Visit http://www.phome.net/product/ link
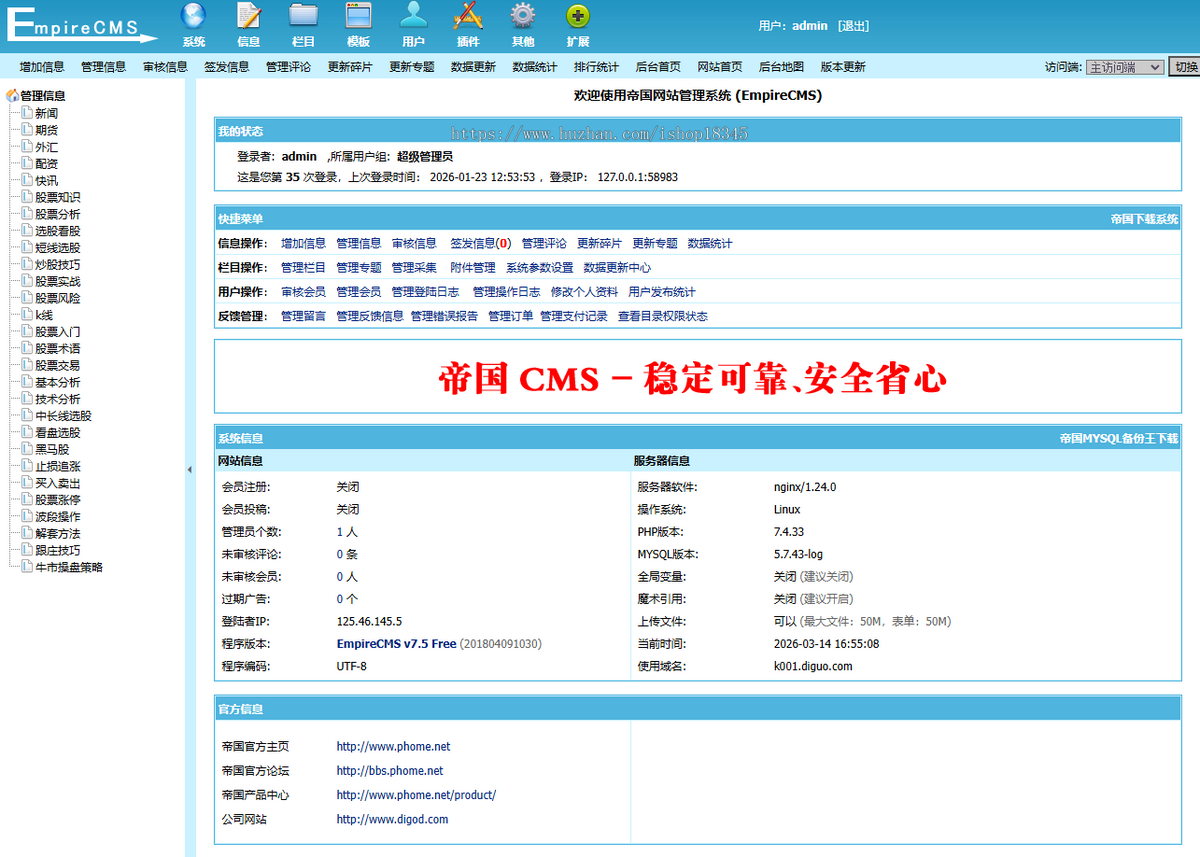Screen dimensions: 1200x857 pyautogui.click(x=416, y=795)
